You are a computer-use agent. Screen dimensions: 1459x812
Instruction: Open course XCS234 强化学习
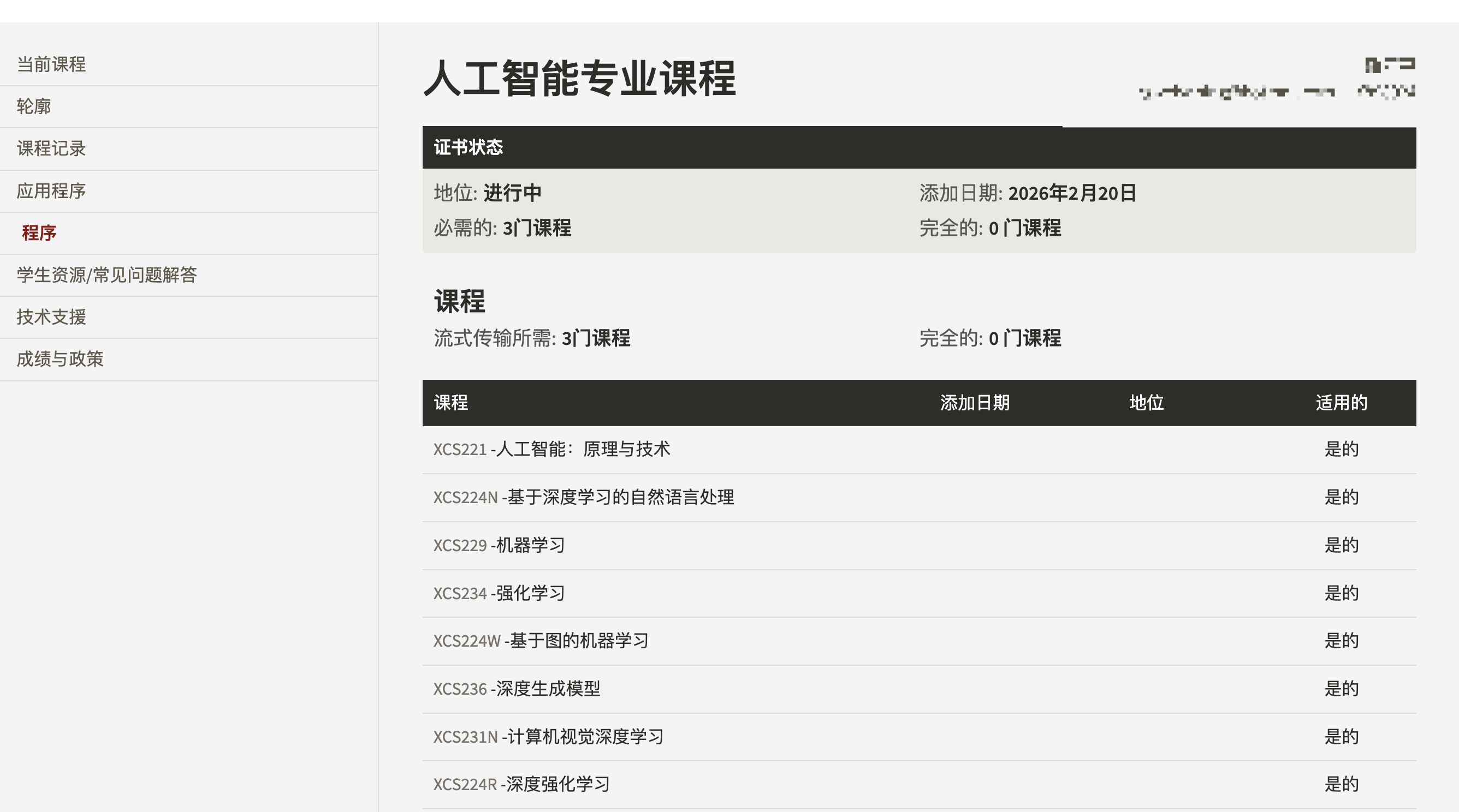499,593
